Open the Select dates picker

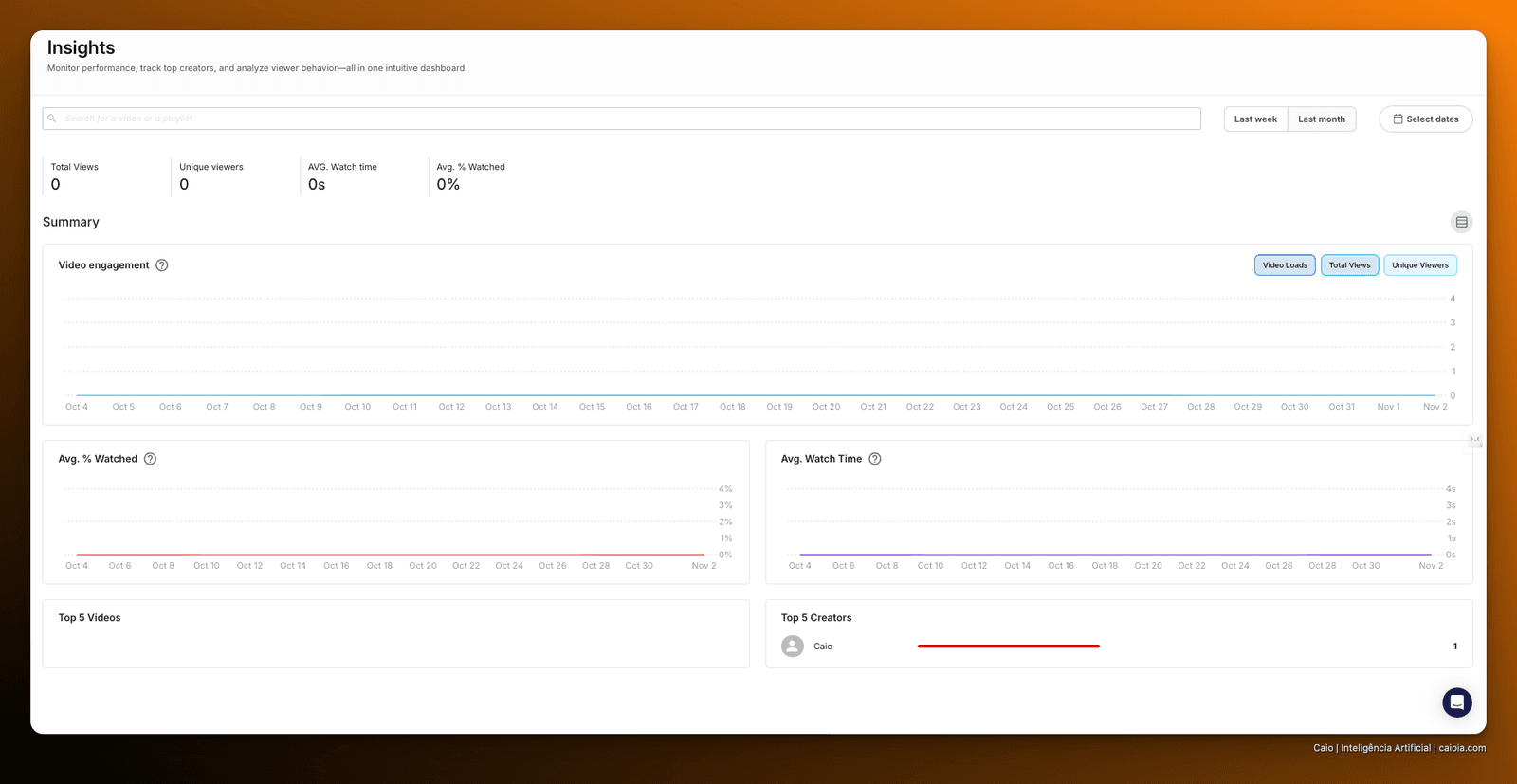(x=1425, y=119)
